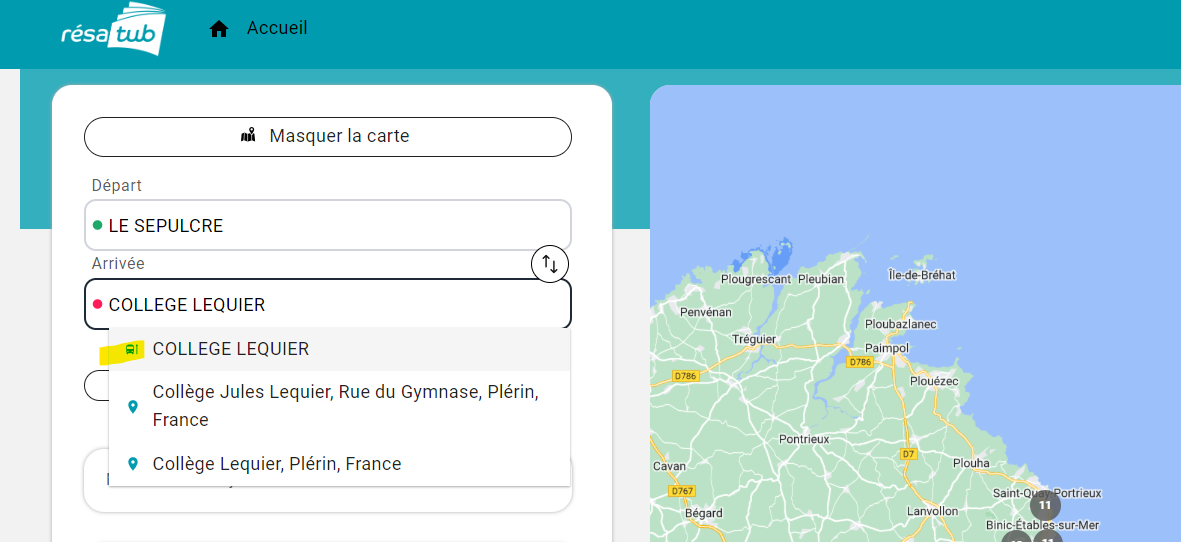This screenshot has width=1181, height=542.
Task: Pick Collège Lequier, Plérin, France suggestion
Action: point(277,464)
